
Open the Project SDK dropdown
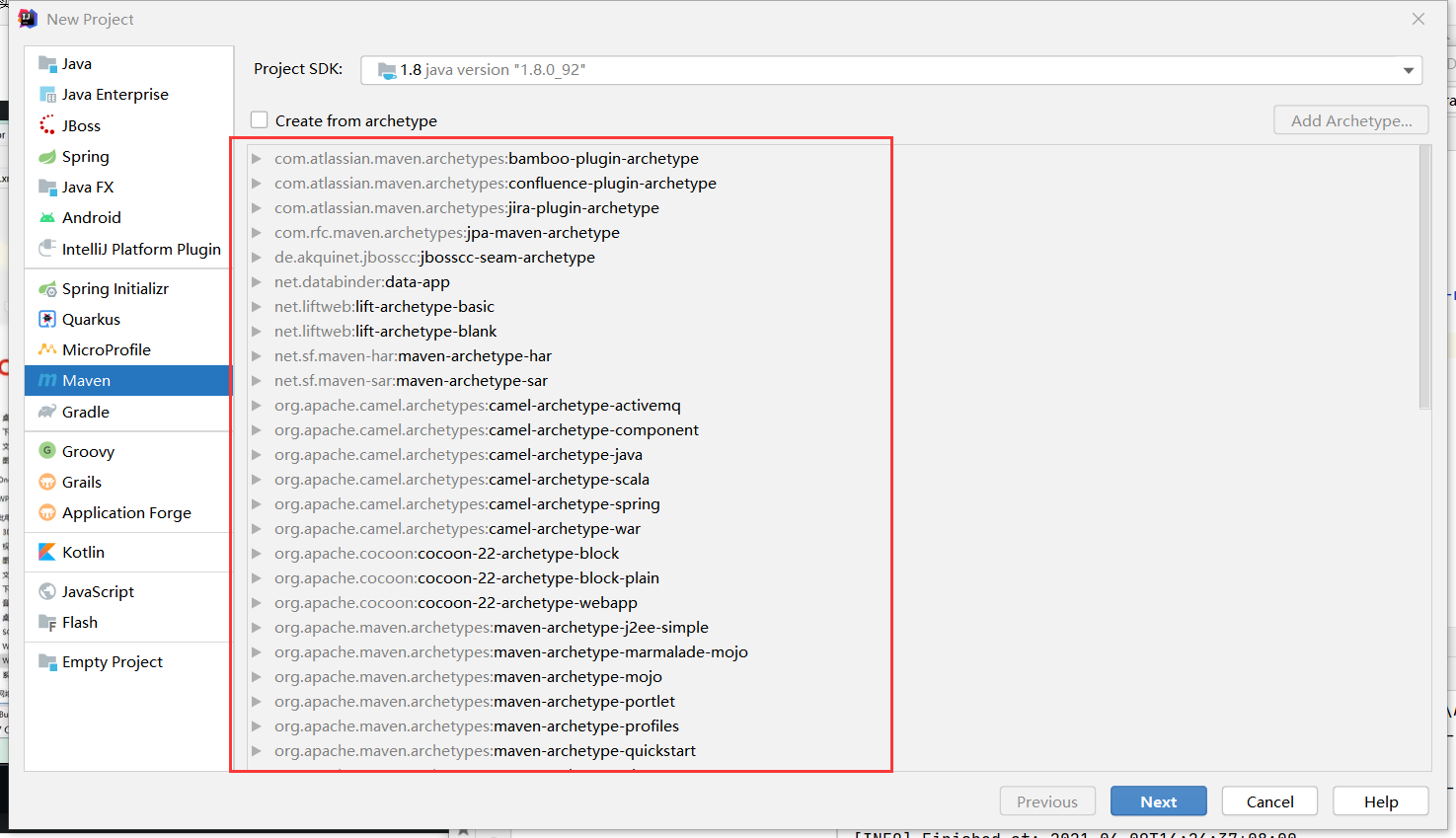(1409, 70)
